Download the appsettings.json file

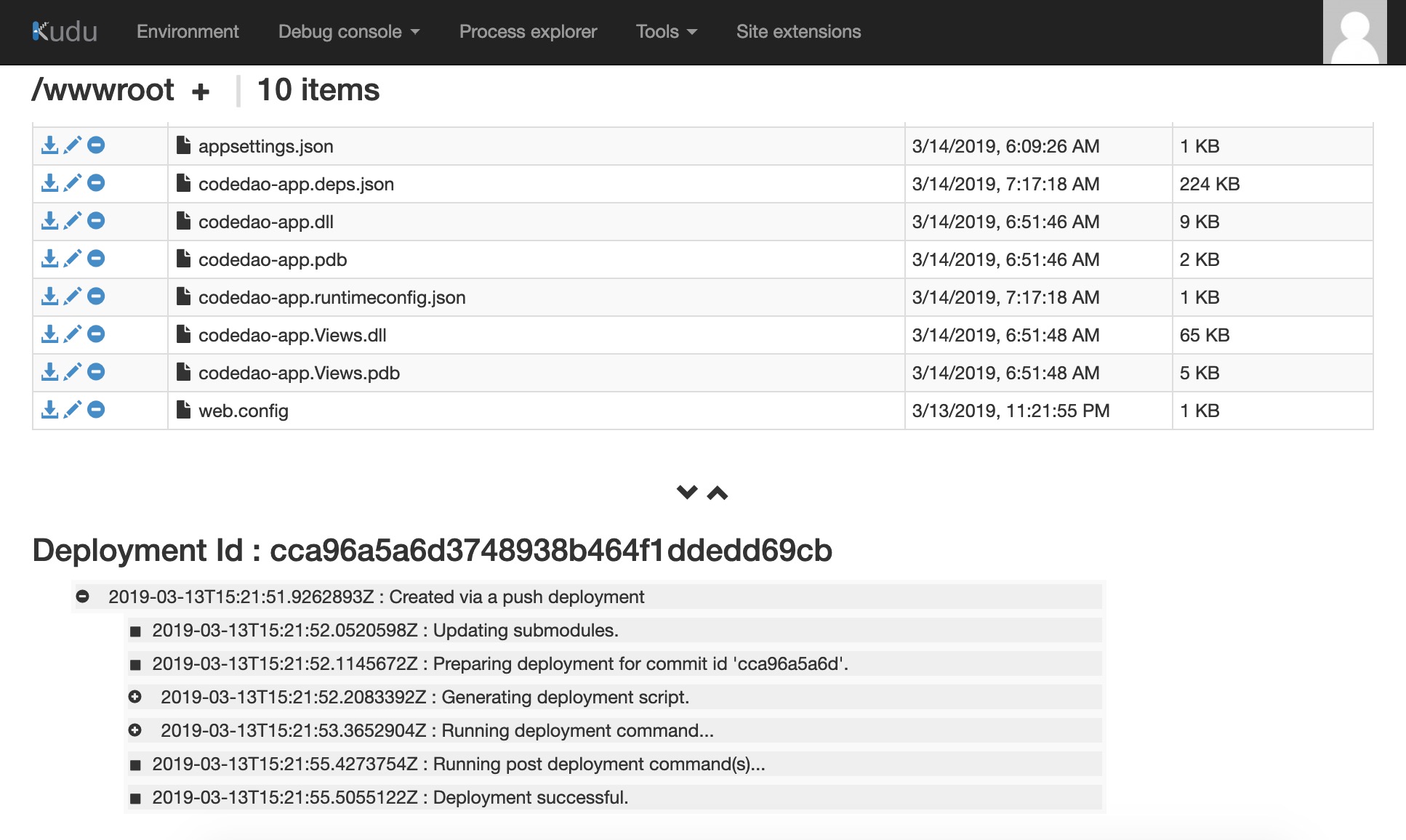coord(49,145)
